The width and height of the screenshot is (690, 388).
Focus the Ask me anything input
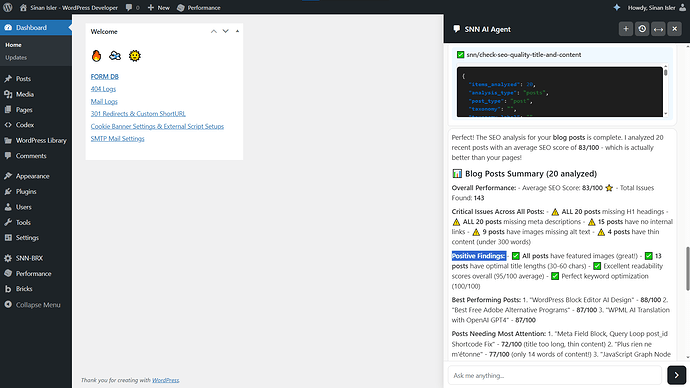click(x=554, y=375)
